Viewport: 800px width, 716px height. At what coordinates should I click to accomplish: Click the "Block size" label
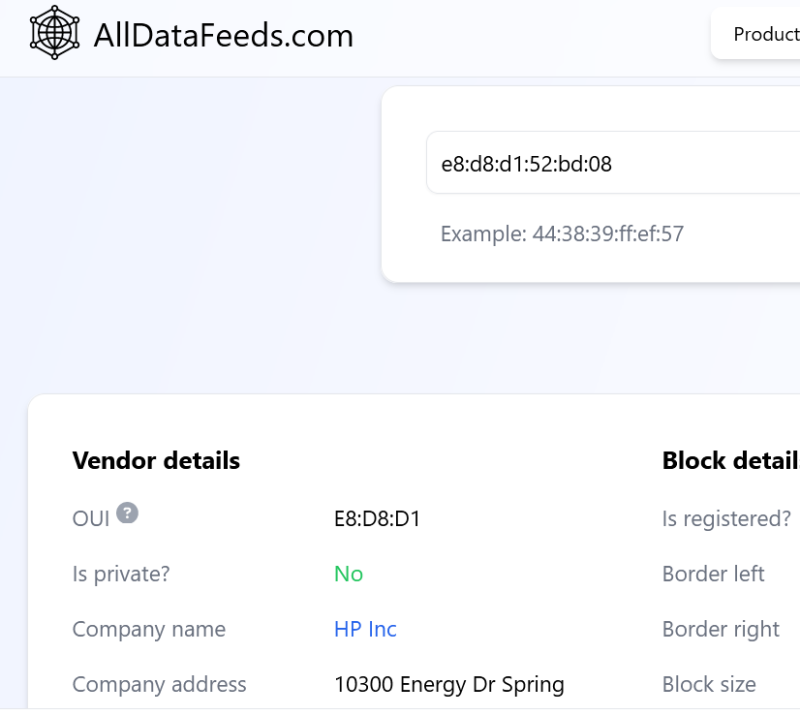[709, 684]
